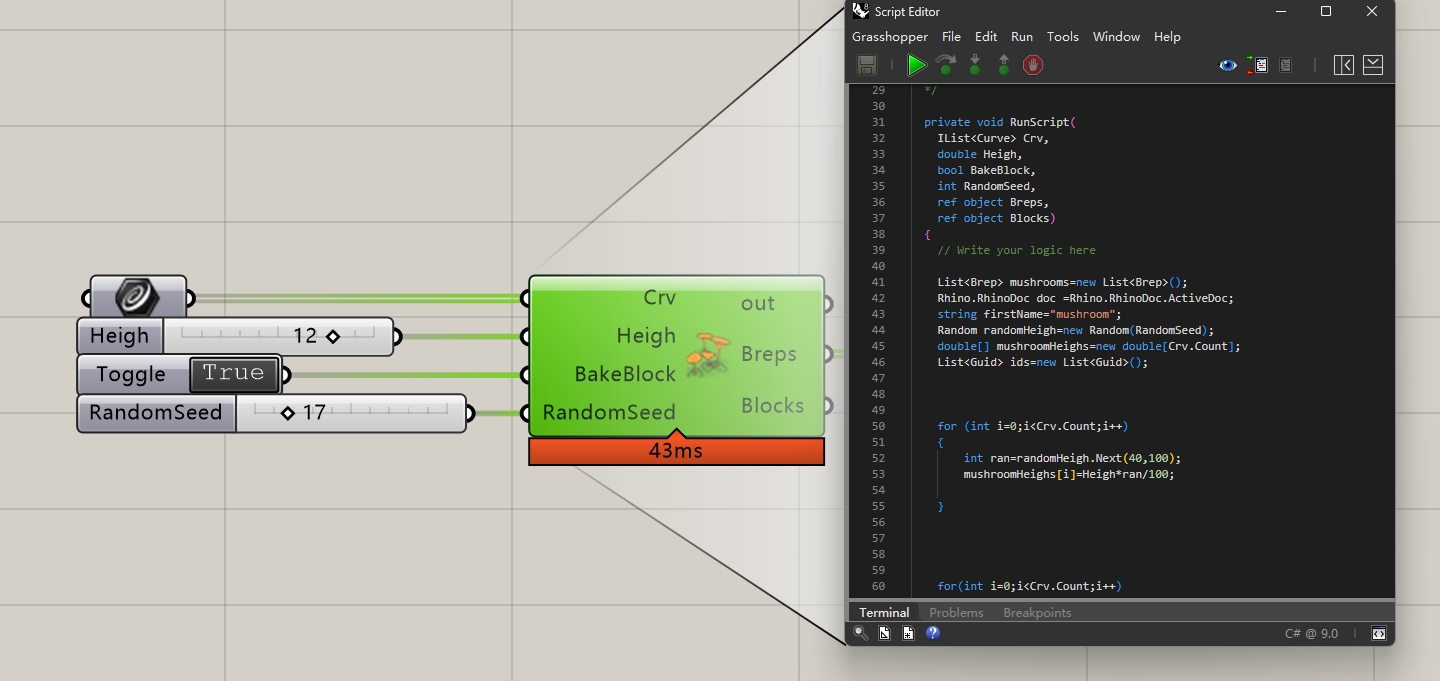The width and height of the screenshot is (1440, 681).
Task: Open the Run menu
Action: tap(1022, 37)
